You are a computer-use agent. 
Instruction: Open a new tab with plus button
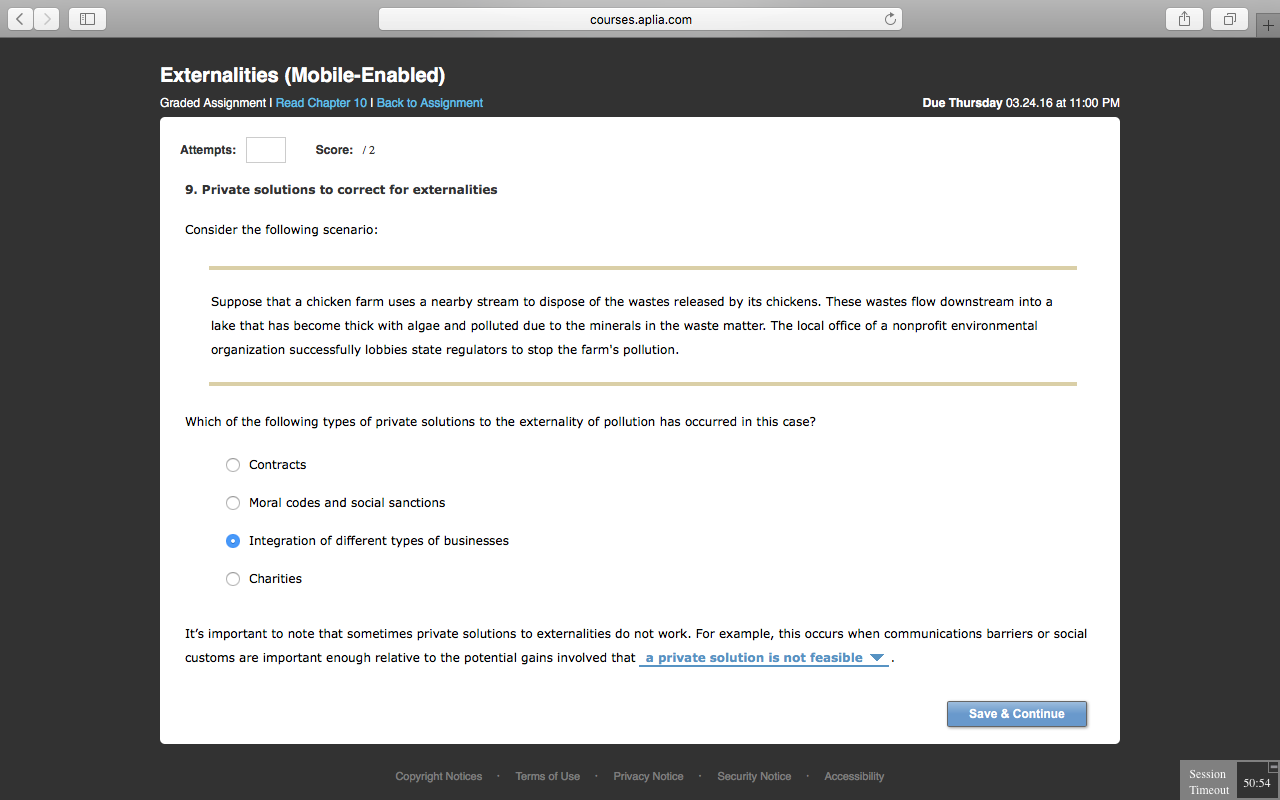[x=1268, y=25]
